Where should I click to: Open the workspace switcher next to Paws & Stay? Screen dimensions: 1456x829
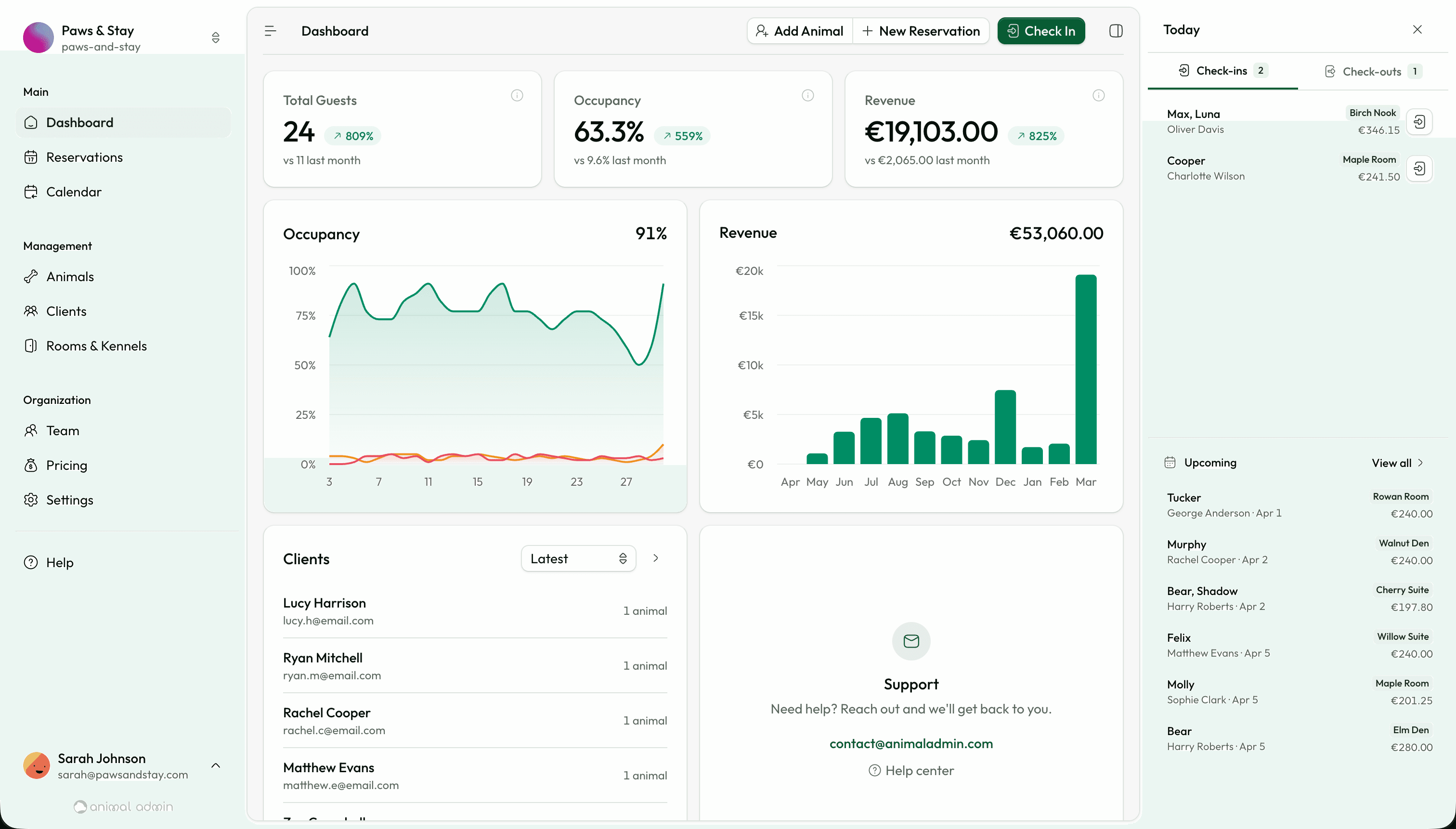click(x=215, y=37)
